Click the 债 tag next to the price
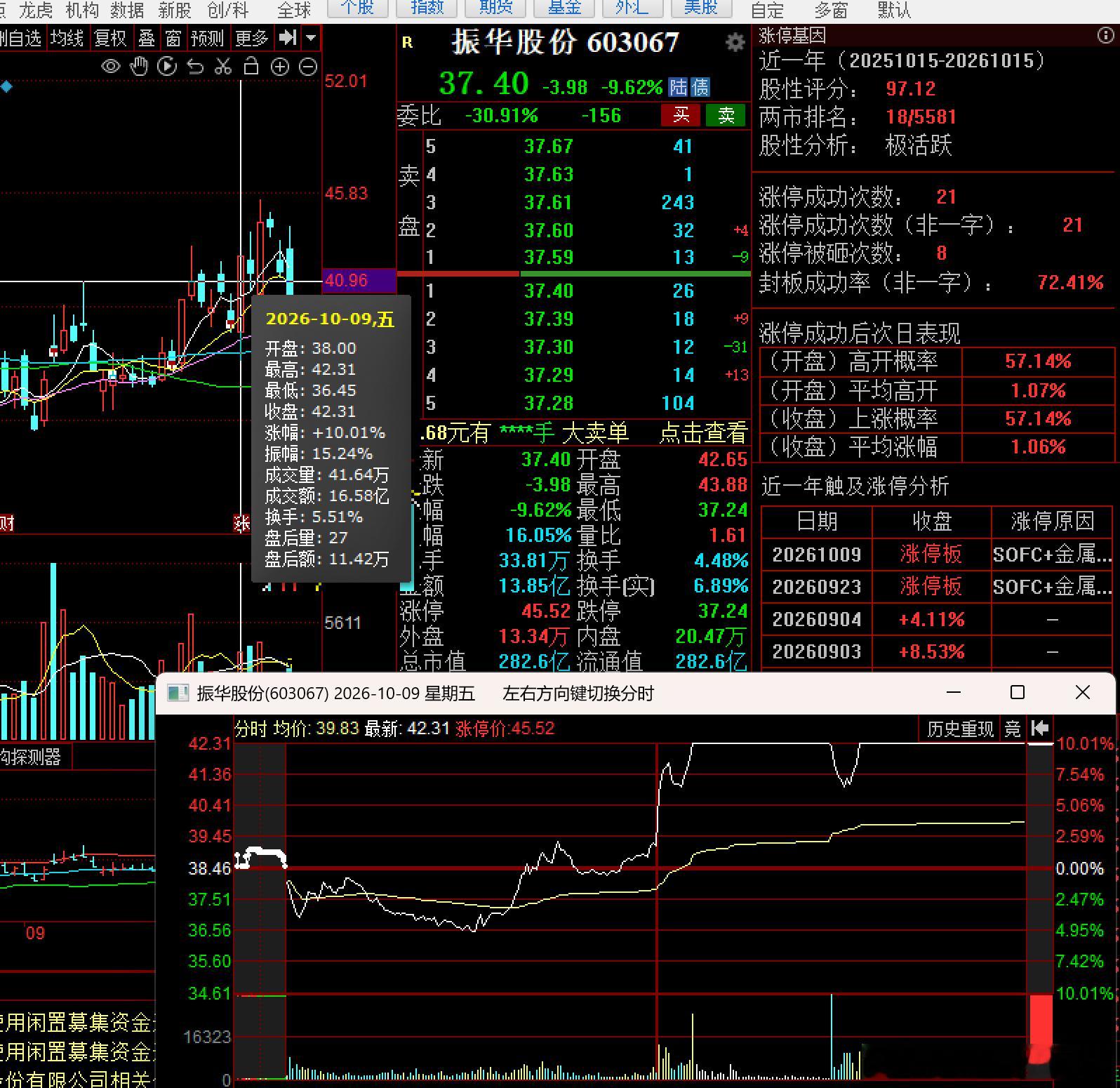1120x1088 pixels. tap(700, 87)
